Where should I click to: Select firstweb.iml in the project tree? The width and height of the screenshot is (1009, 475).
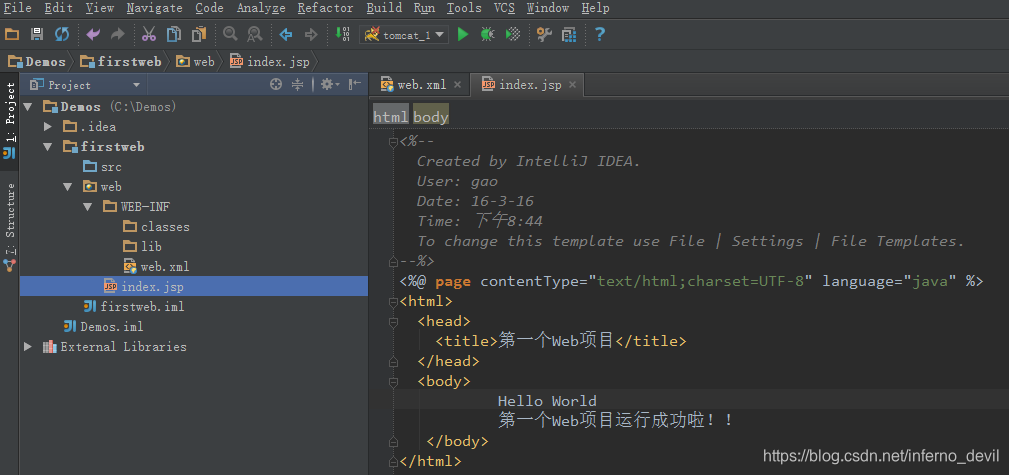click(x=134, y=306)
